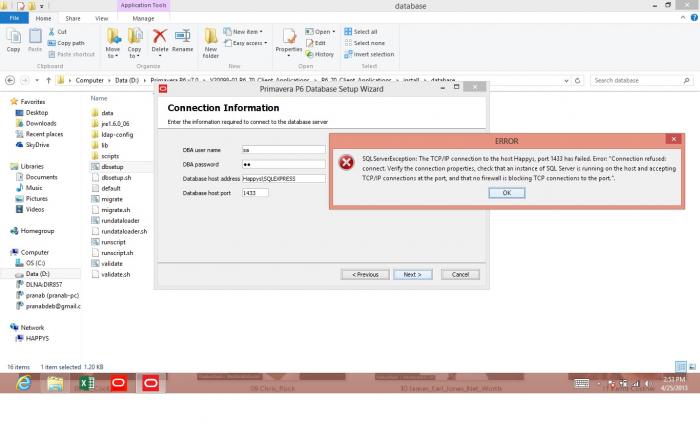
Task: Click the clock in system tray
Action: pyautogui.click(x=674, y=384)
